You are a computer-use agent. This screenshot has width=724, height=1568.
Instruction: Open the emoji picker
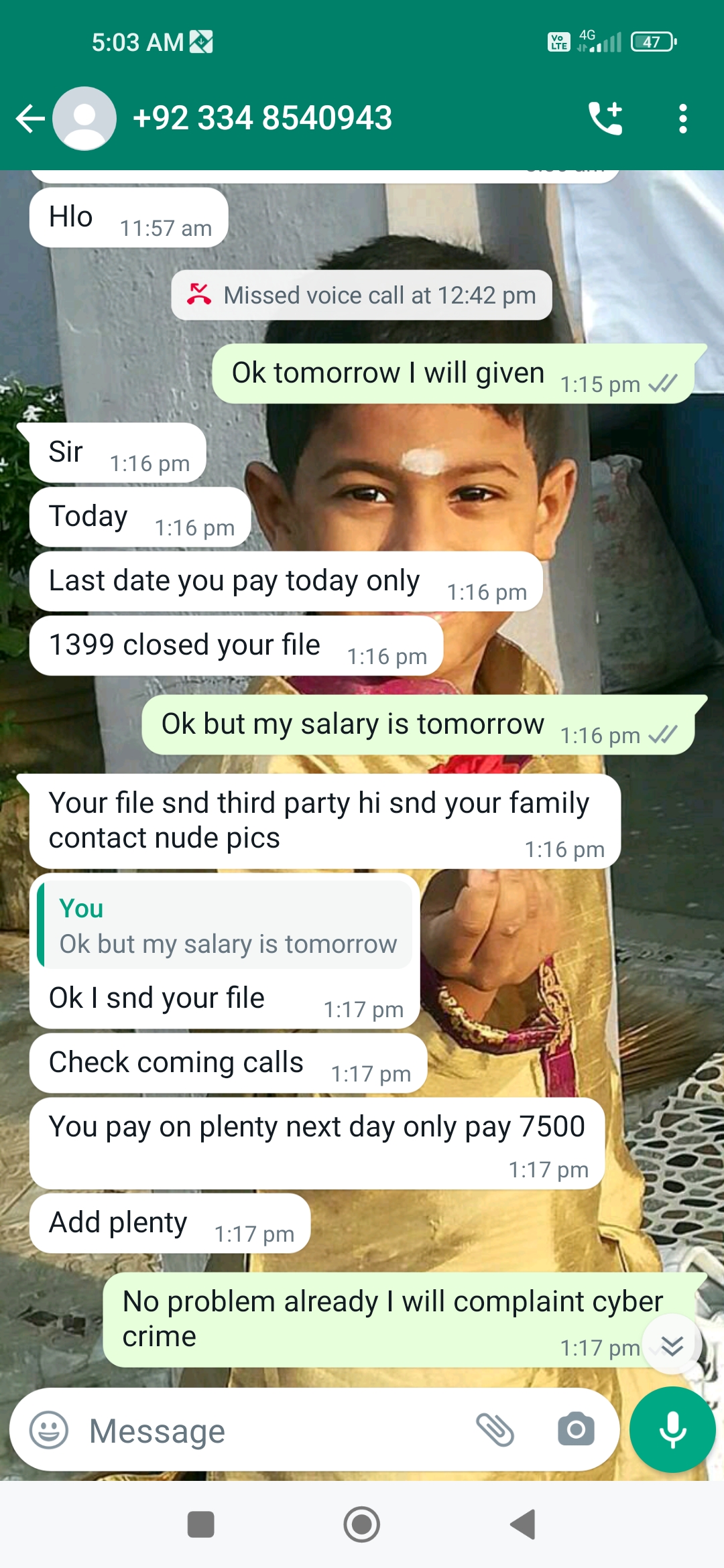click(x=49, y=1430)
